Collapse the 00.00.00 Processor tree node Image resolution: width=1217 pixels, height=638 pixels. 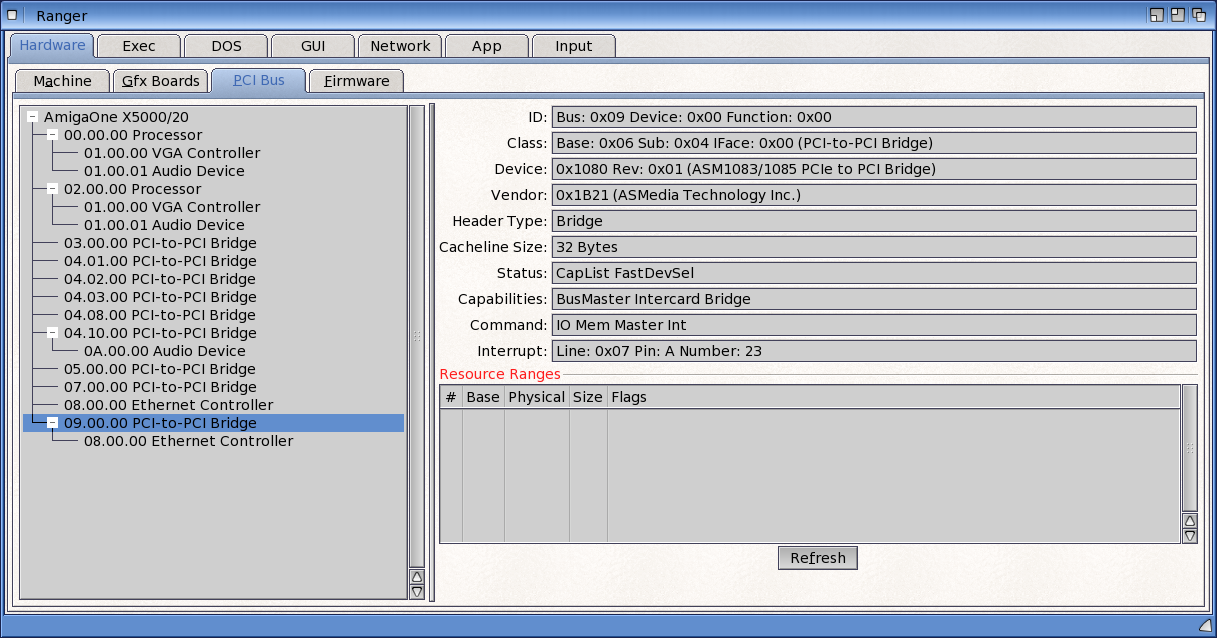[x=53, y=135]
